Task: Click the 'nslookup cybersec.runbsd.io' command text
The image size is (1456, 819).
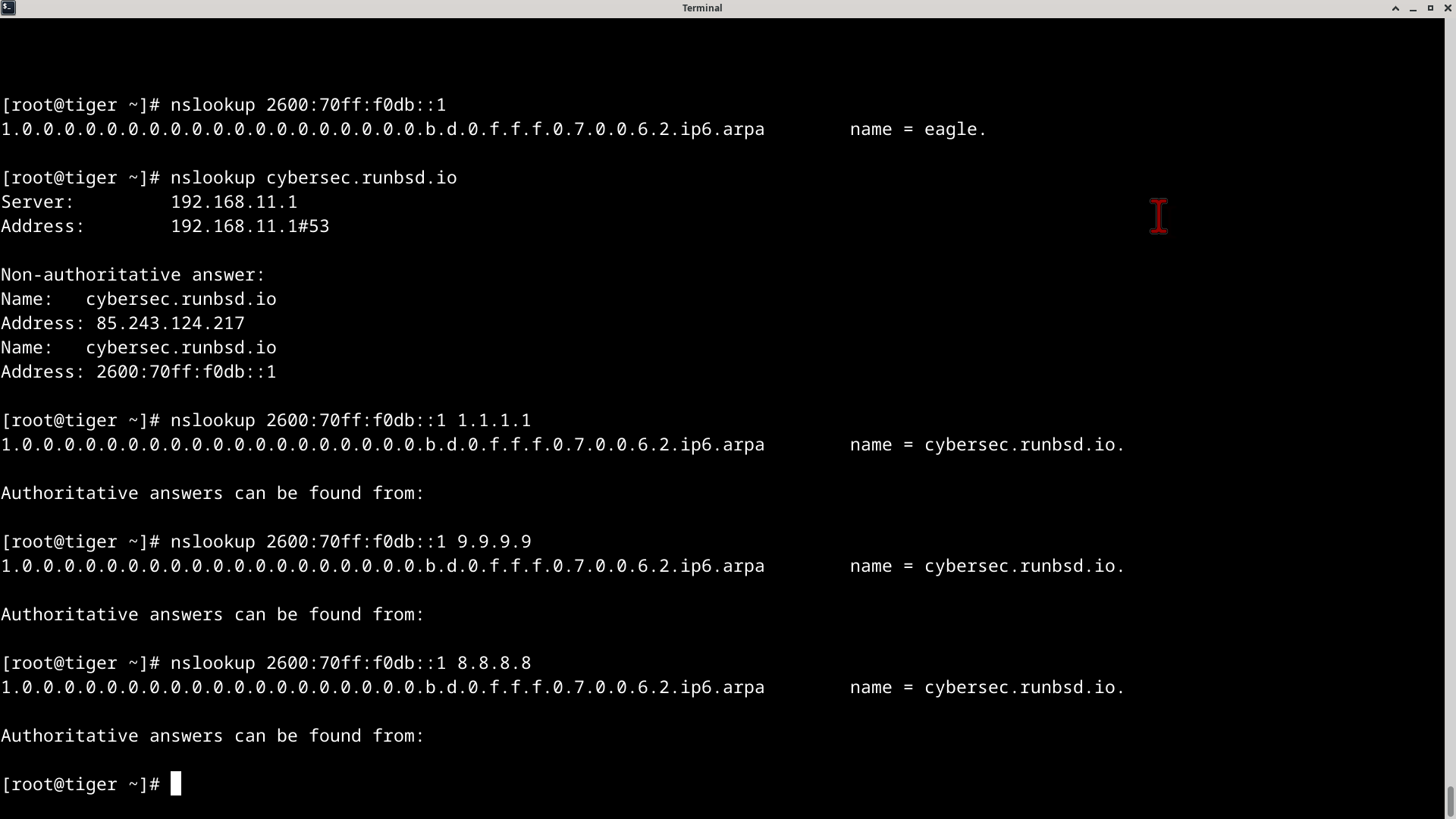Action: pyautogui.click(x=313, y=177)
